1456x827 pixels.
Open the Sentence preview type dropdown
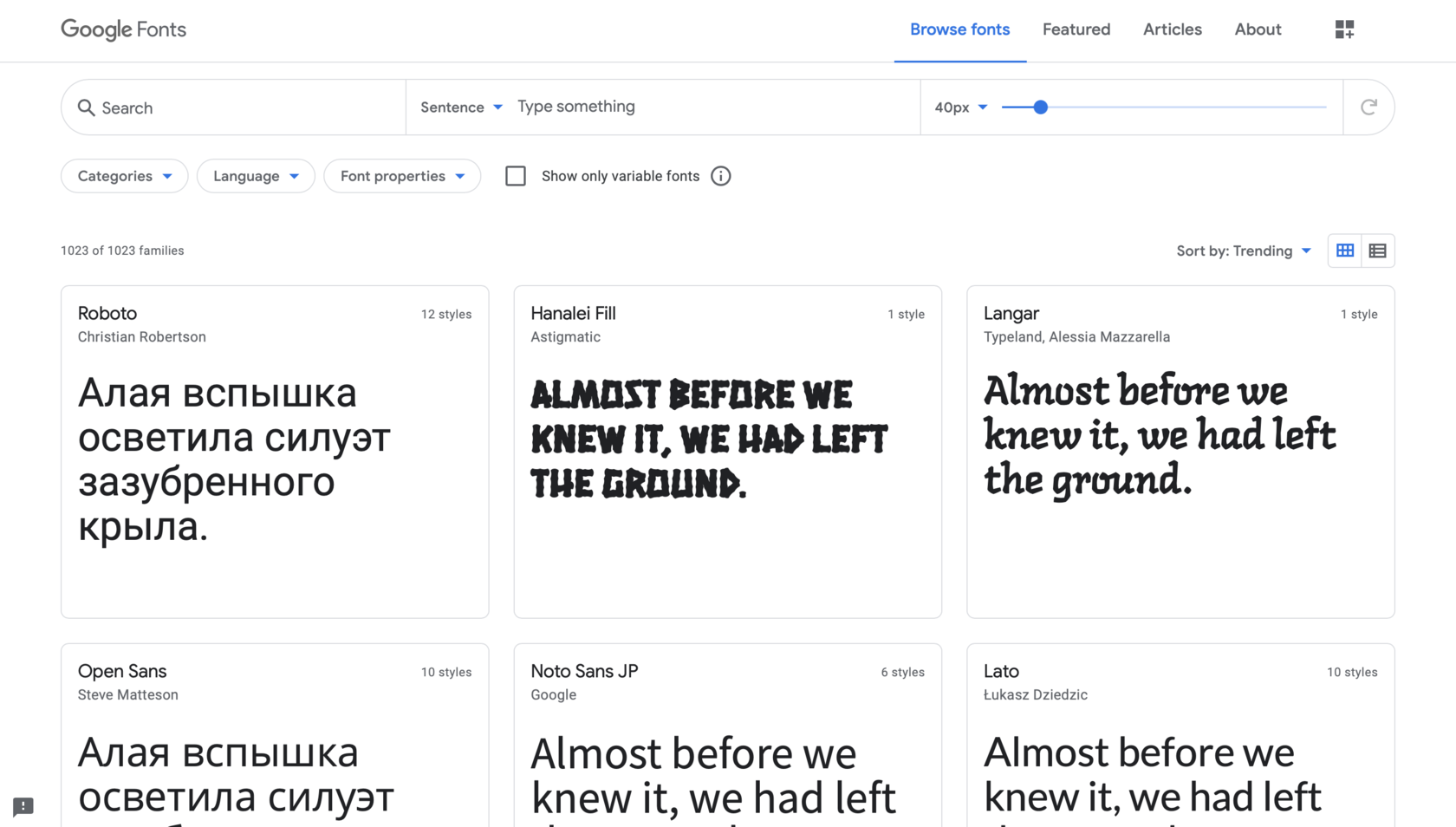(x=461, y=107)
